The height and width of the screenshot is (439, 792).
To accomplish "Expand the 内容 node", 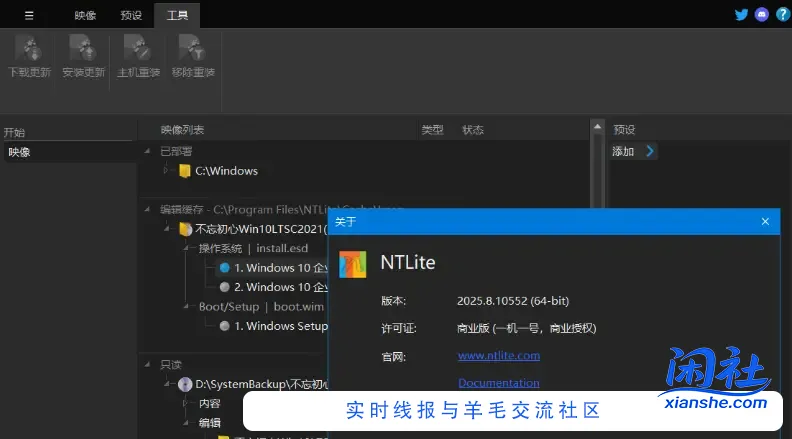I will 186,403.
